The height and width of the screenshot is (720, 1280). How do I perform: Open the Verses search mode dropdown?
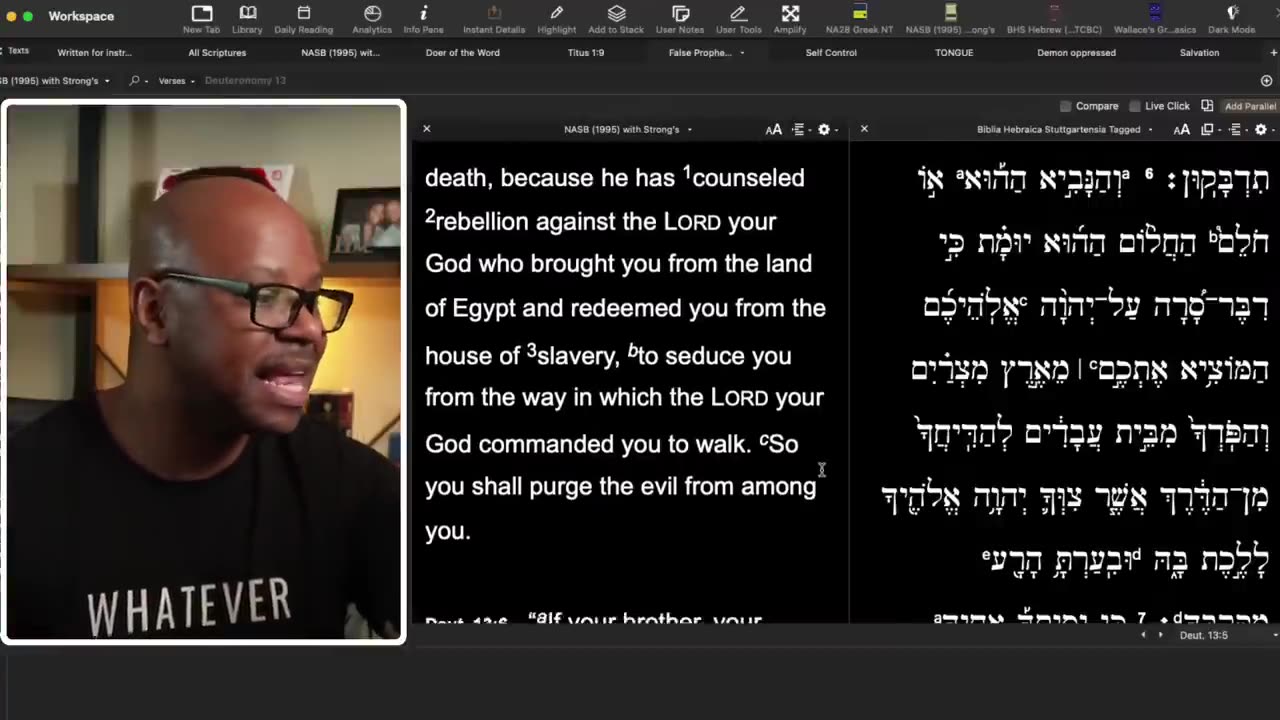click(176, 80)
